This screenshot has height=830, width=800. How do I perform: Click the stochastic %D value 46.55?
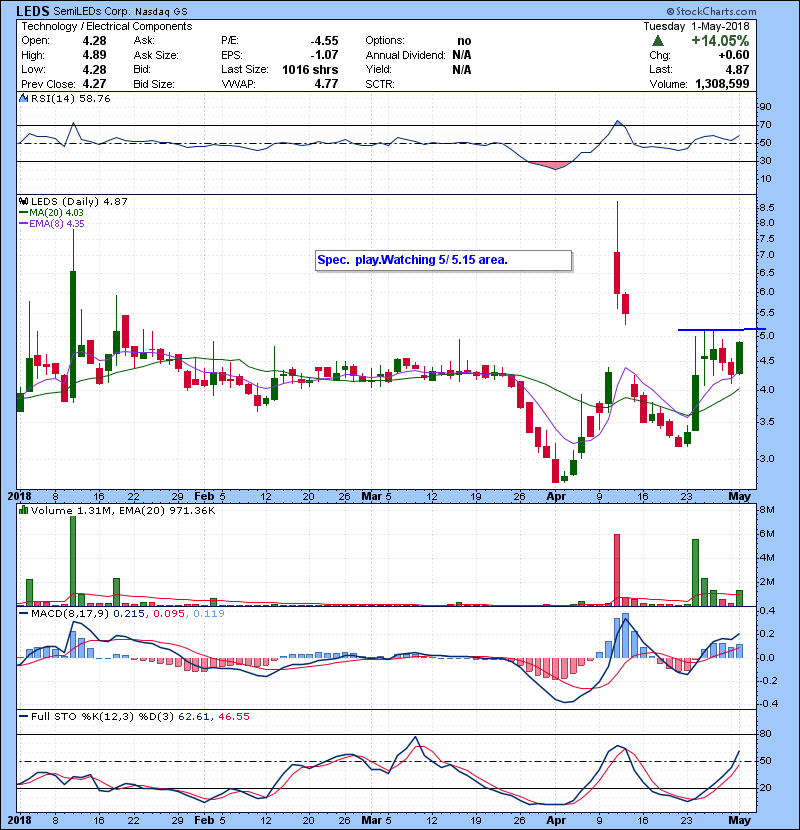[233, 717]
